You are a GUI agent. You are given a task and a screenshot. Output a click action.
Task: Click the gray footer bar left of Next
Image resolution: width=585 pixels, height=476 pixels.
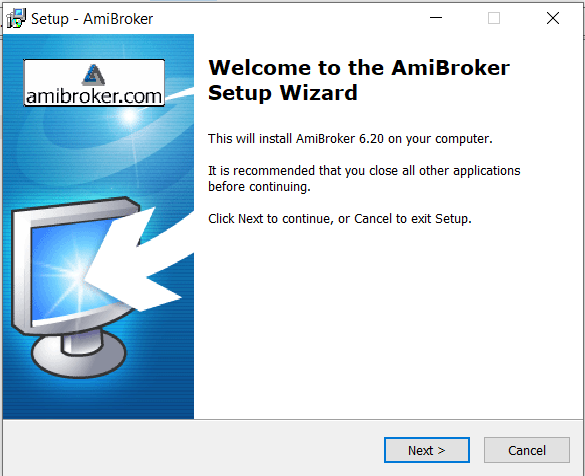(x=192, y=448)
